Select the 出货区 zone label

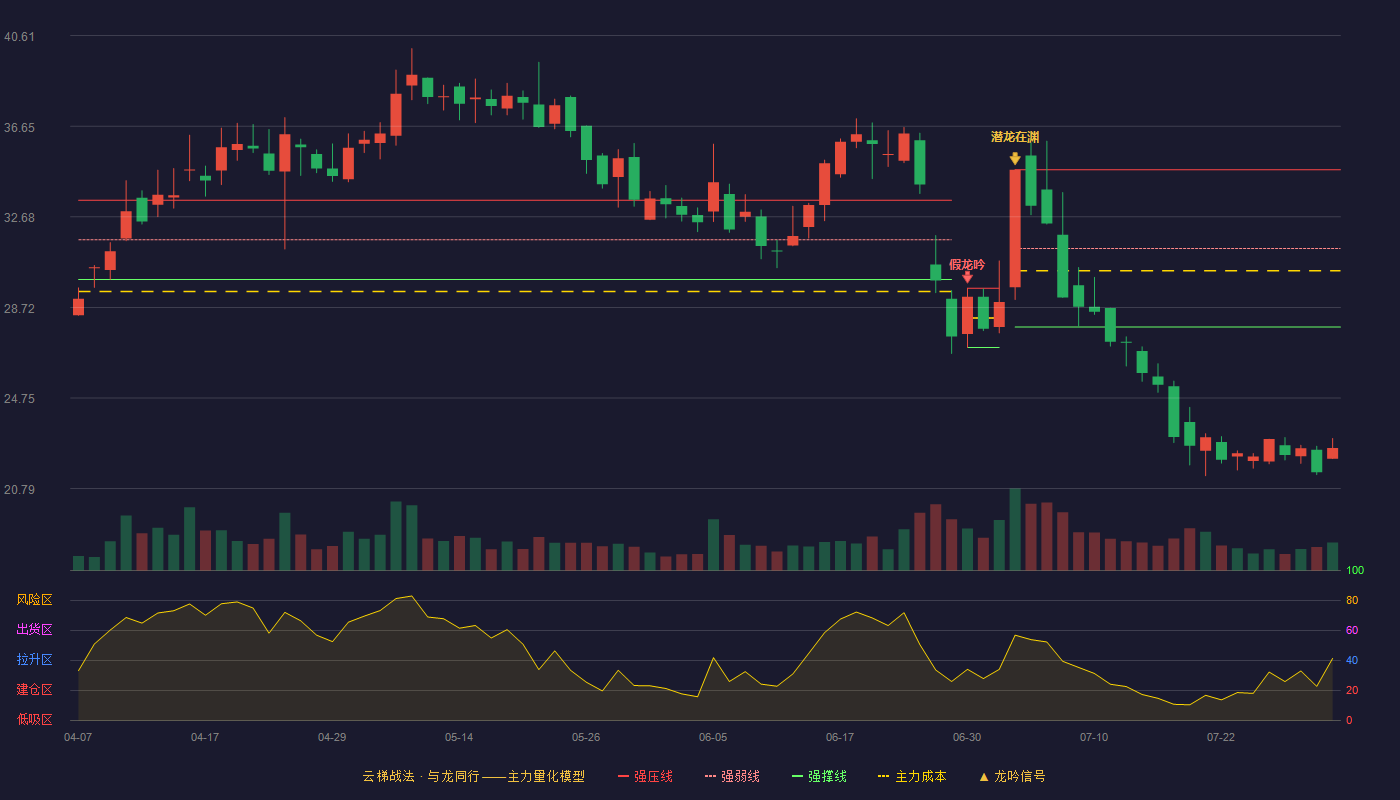pyautogui.click(x=34, y=630)
